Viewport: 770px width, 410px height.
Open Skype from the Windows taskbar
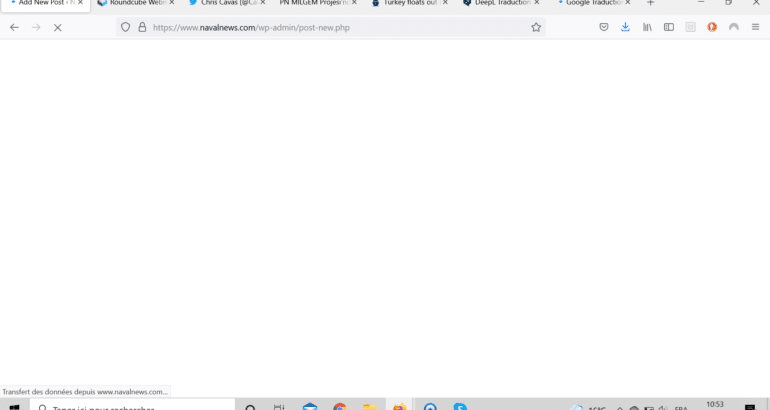point(459,406)
